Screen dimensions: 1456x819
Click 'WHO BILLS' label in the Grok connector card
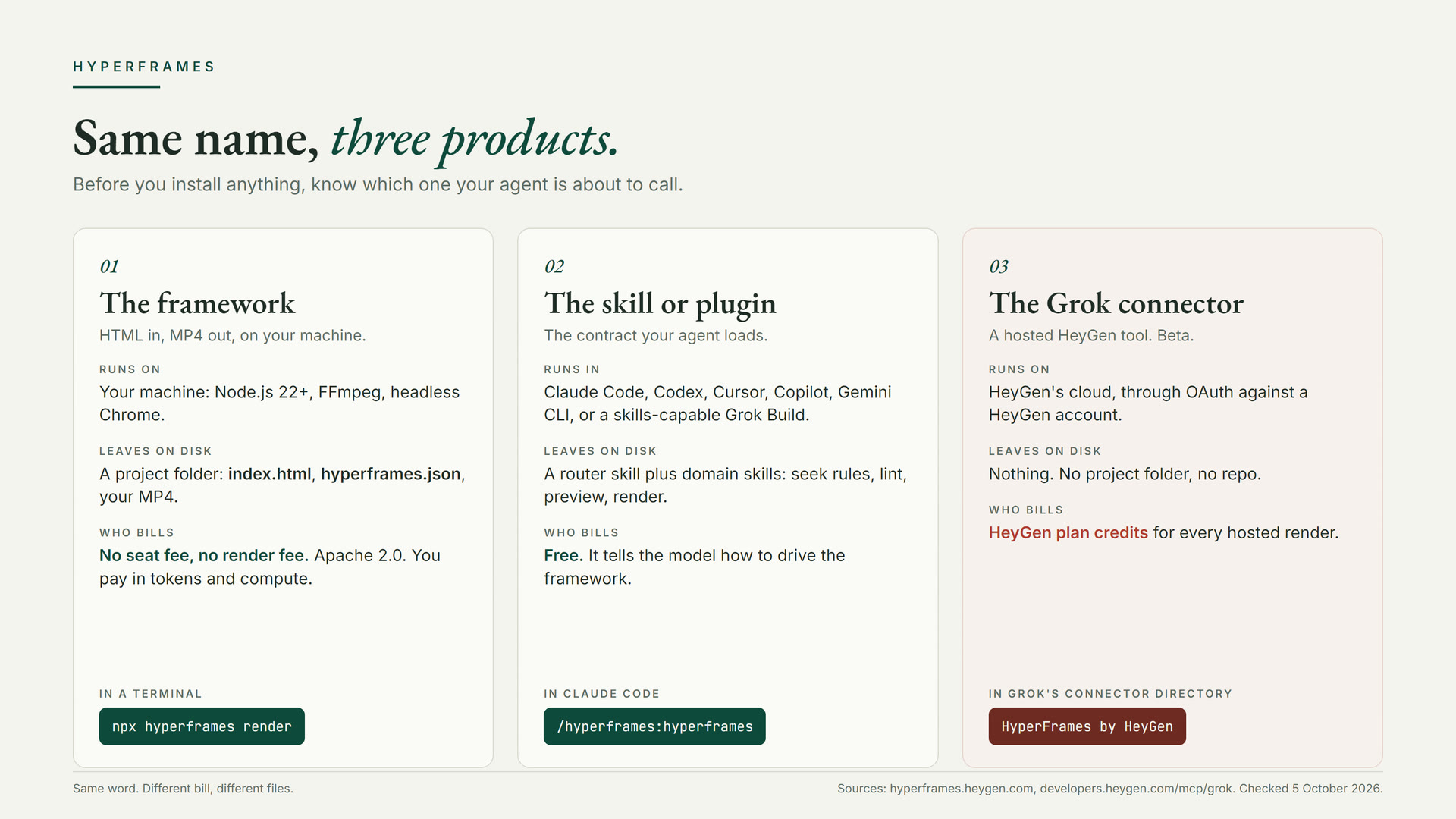1026,510
